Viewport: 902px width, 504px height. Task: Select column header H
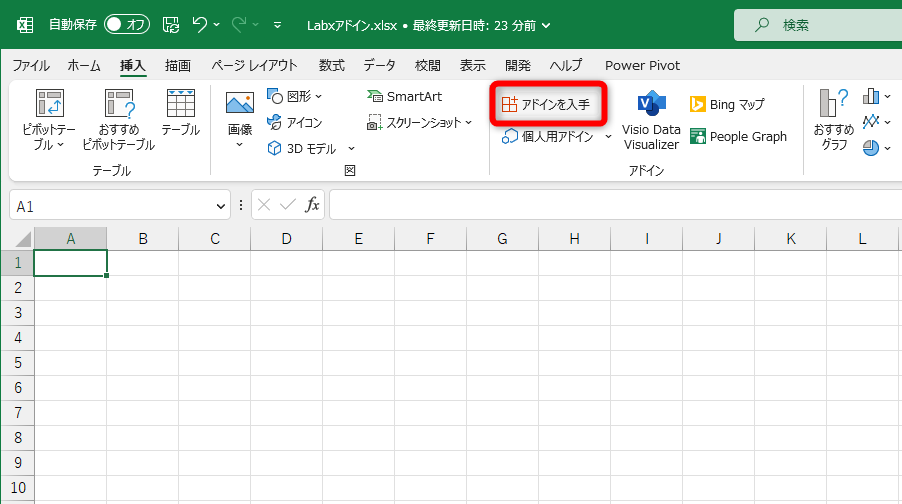[574, 239]
